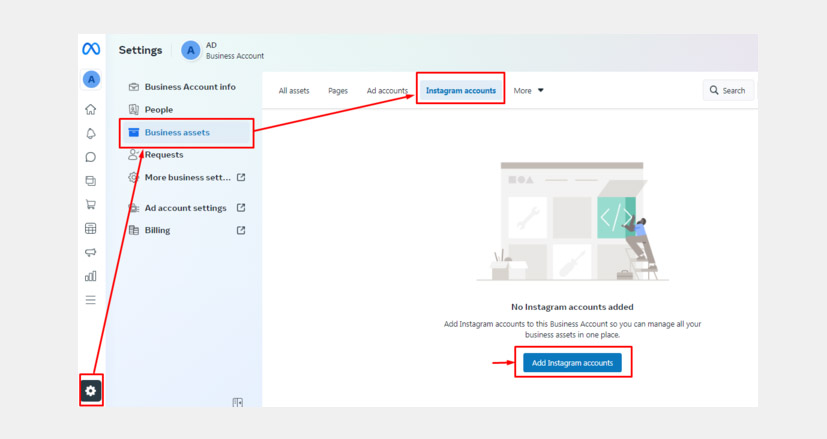Select Instagram accounts tab
The height and width of the screenshot is (439, 827).
tap(461, 91)
